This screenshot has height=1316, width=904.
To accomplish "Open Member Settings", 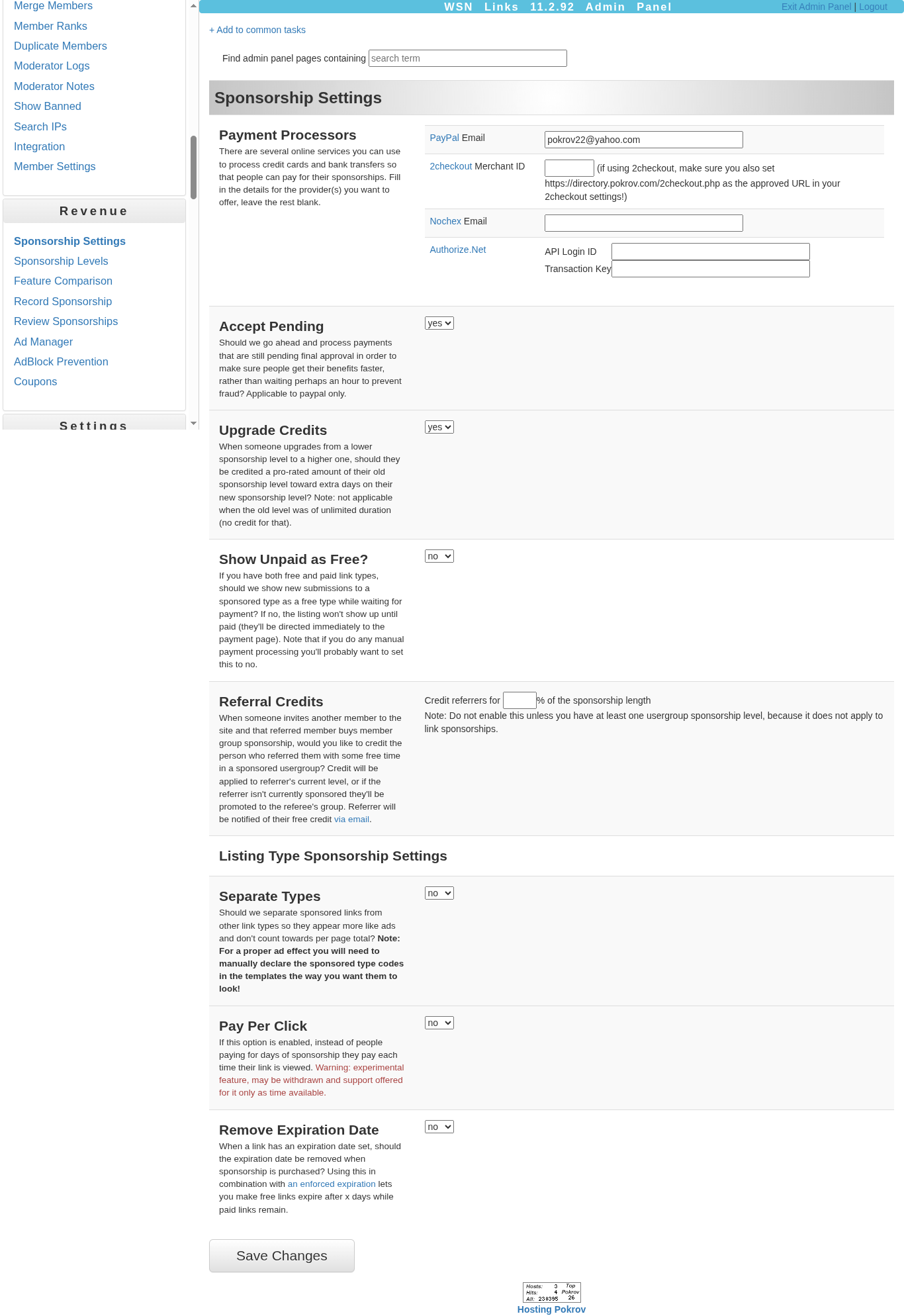I will coord(55,166).
